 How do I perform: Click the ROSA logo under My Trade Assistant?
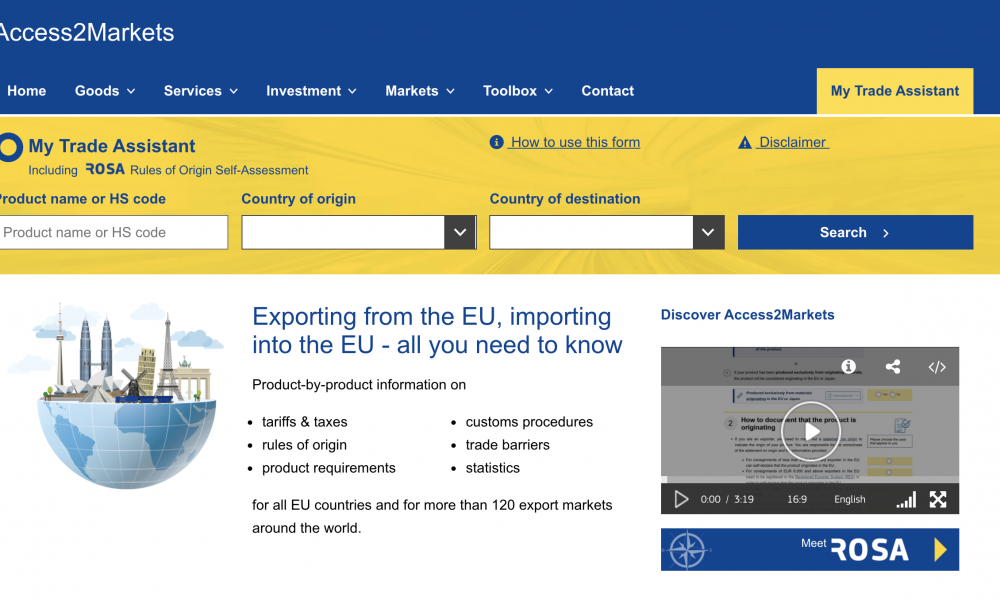click(x=105, y=169)
